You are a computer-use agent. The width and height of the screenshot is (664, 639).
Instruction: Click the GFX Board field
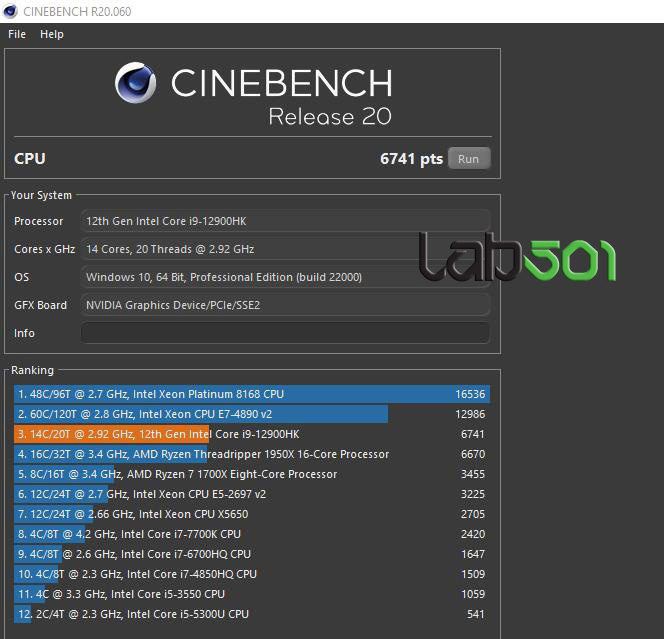(285, 305)
